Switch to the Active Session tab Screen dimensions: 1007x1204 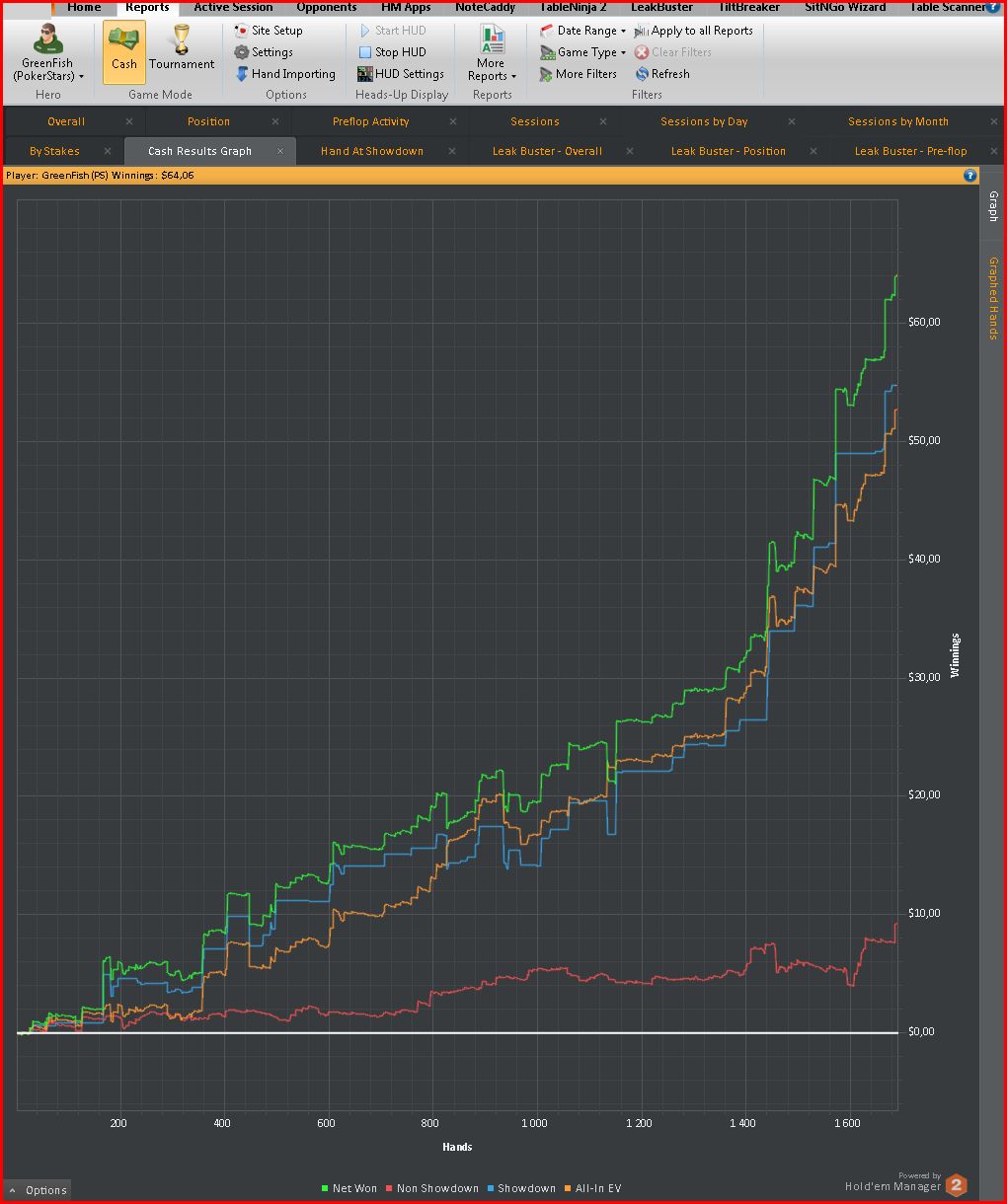pyautogui.click(x=233, y=7)
